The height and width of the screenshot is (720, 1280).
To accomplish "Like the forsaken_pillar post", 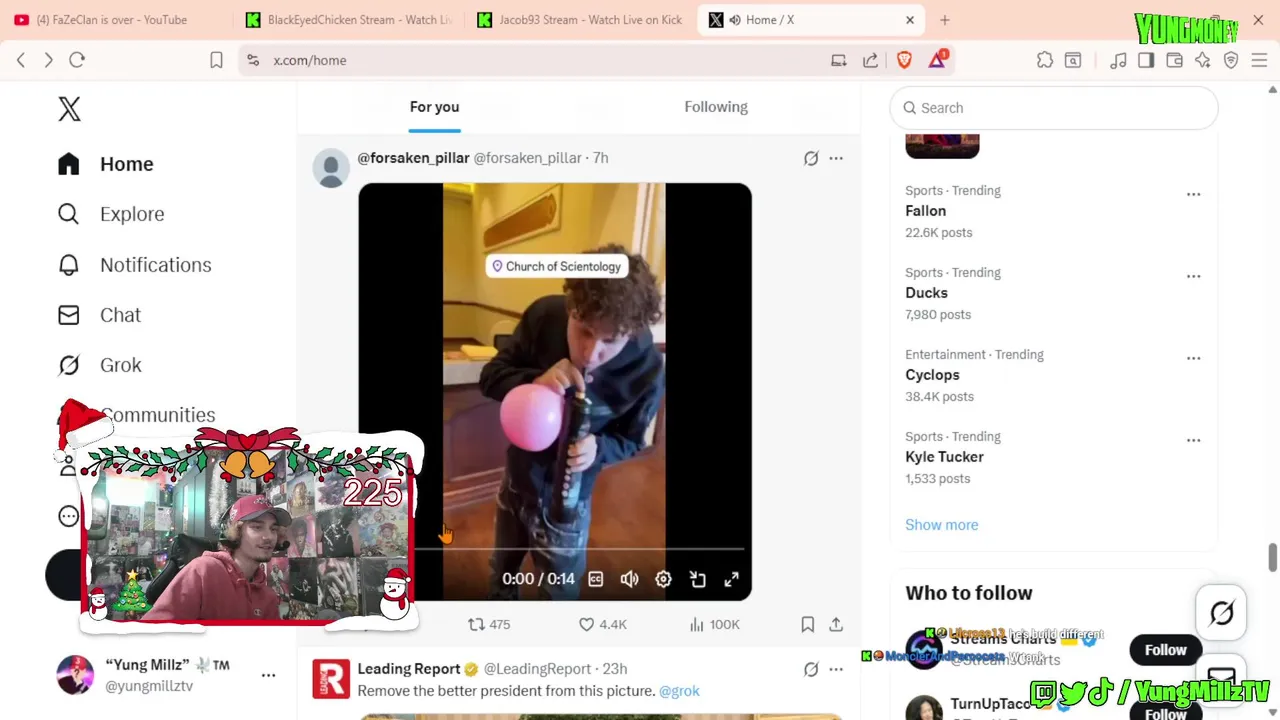I will tap(603, 624).
